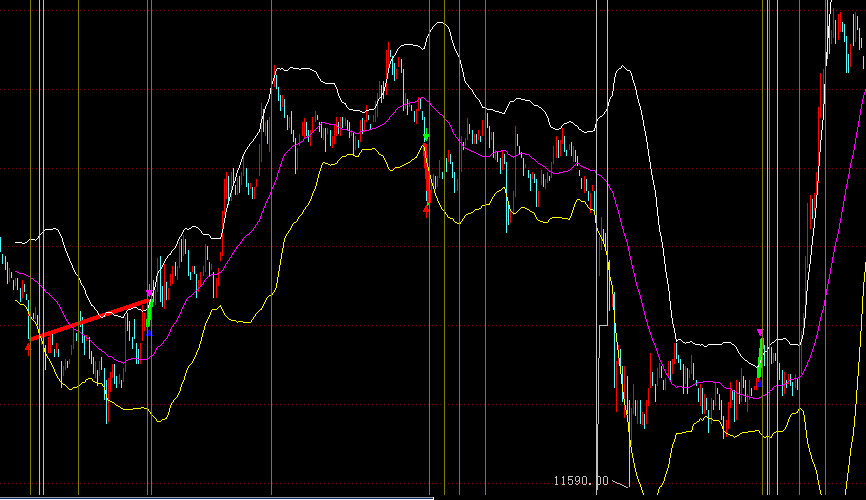Select the long thick red trend line
Viewport: 866px width, 500px height.
coord(89,319)
